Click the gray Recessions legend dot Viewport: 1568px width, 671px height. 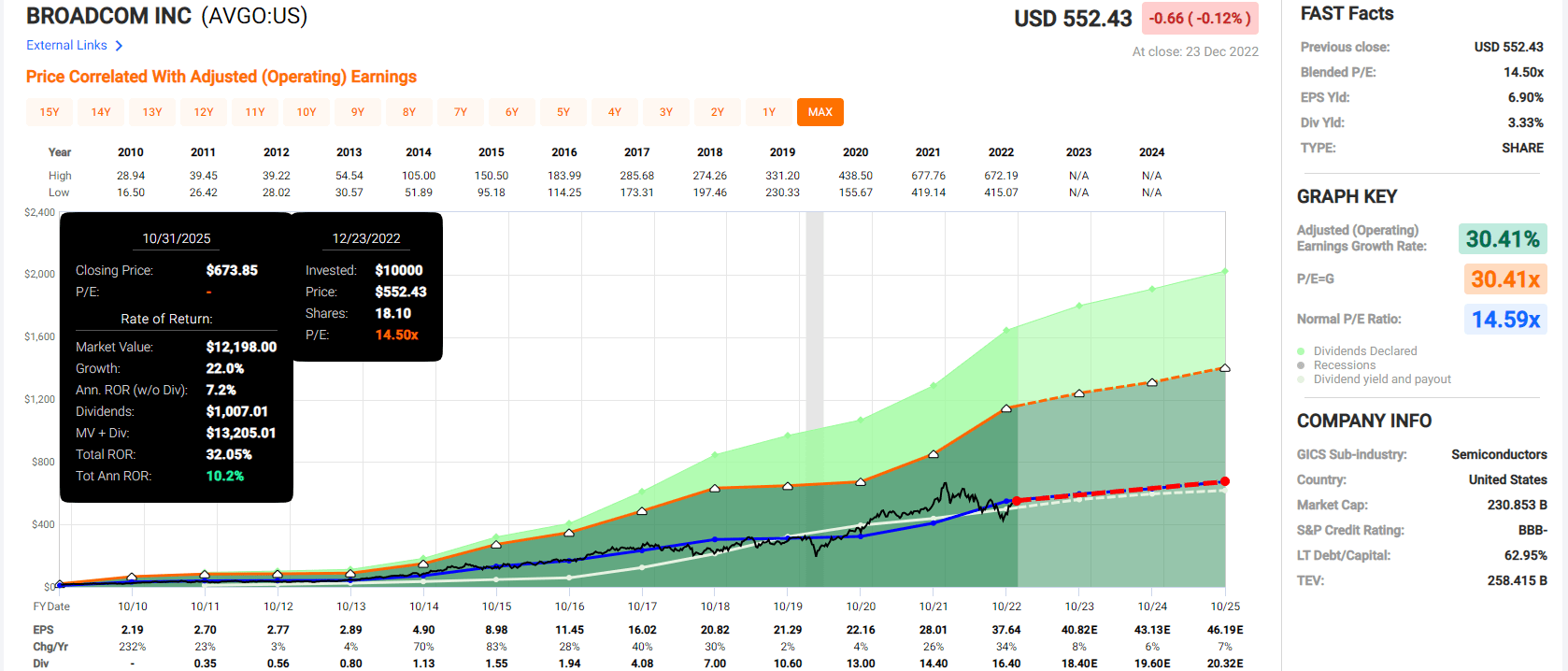tap(1301, 365)
